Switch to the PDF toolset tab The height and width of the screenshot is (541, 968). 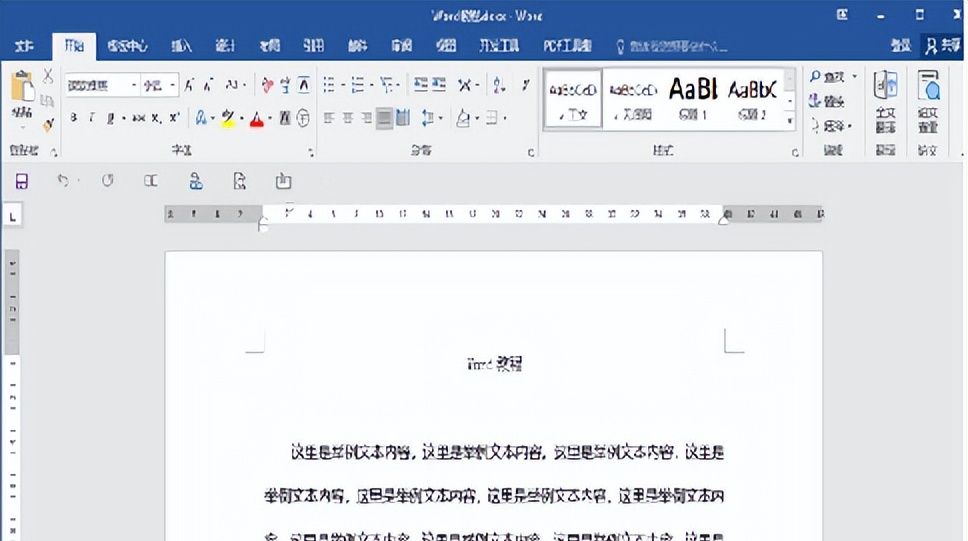point(567,46)
